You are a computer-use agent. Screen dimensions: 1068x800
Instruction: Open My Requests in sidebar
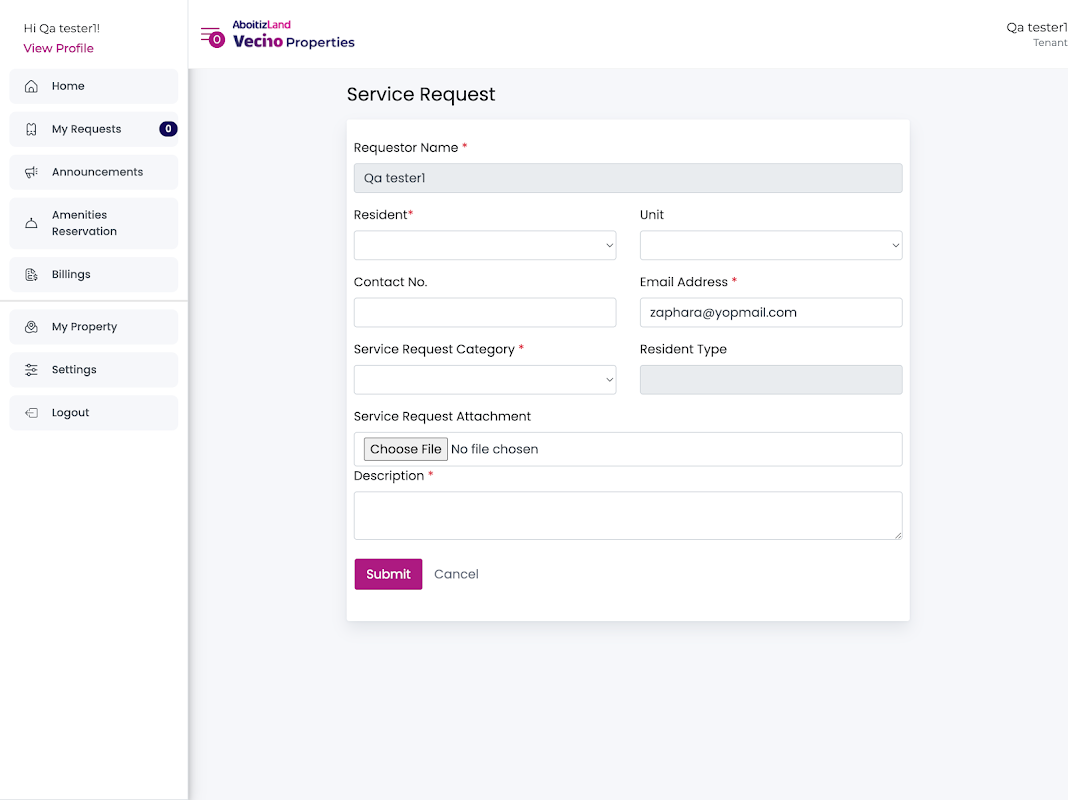click(94, 129)
